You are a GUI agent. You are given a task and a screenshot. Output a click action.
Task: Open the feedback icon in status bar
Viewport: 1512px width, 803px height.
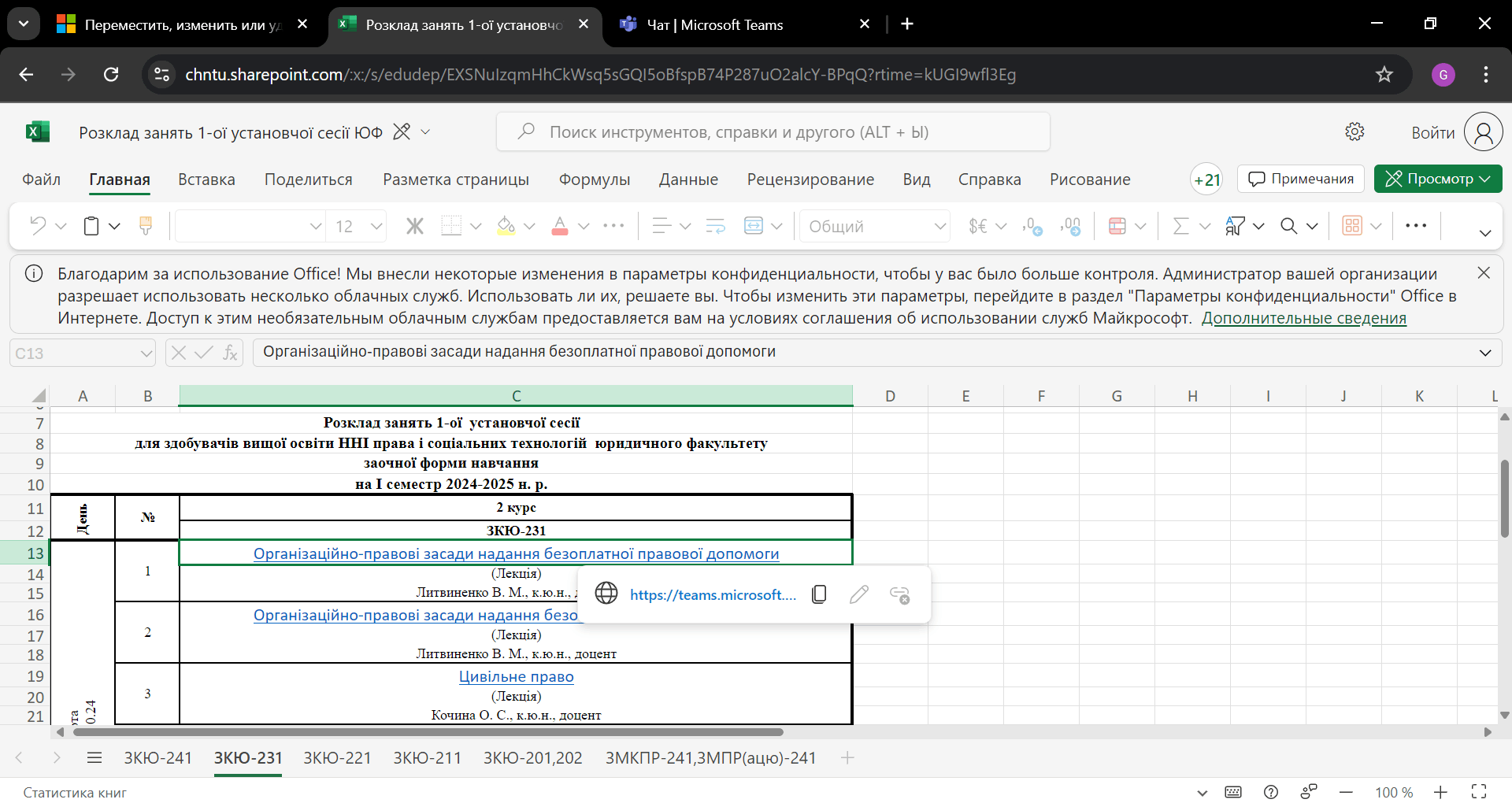click(x=1309, y=792)
